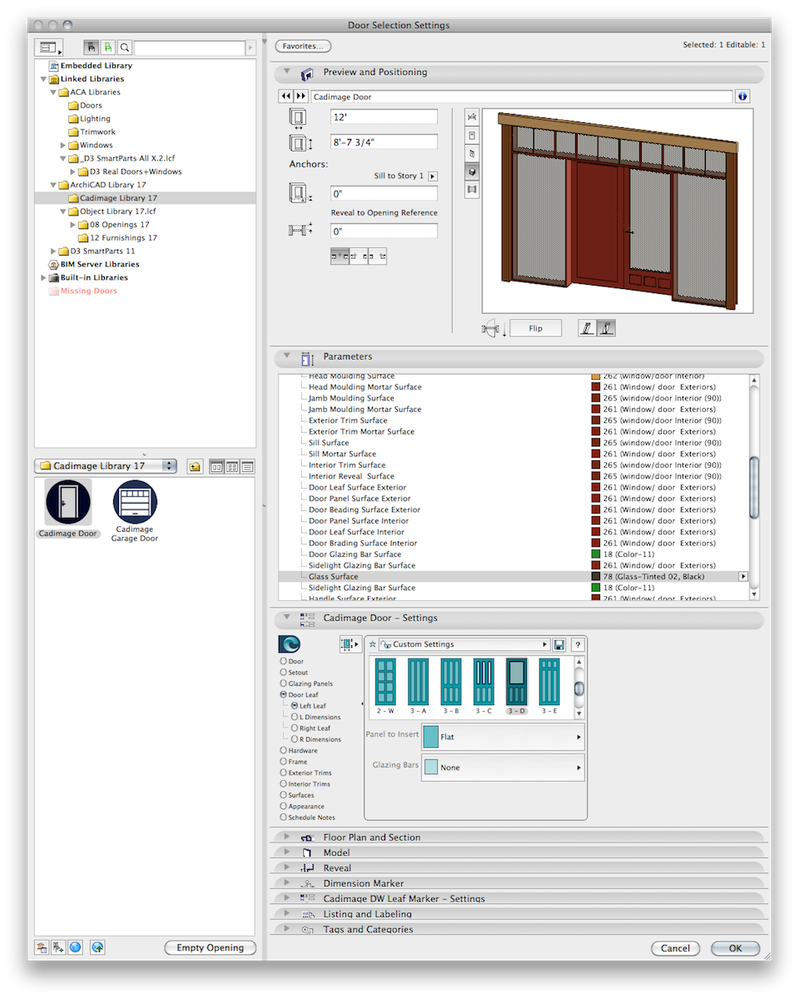Choose first reveal anchor icon
Viewport: 799px width, 999px height.
[x=340, y=256]
